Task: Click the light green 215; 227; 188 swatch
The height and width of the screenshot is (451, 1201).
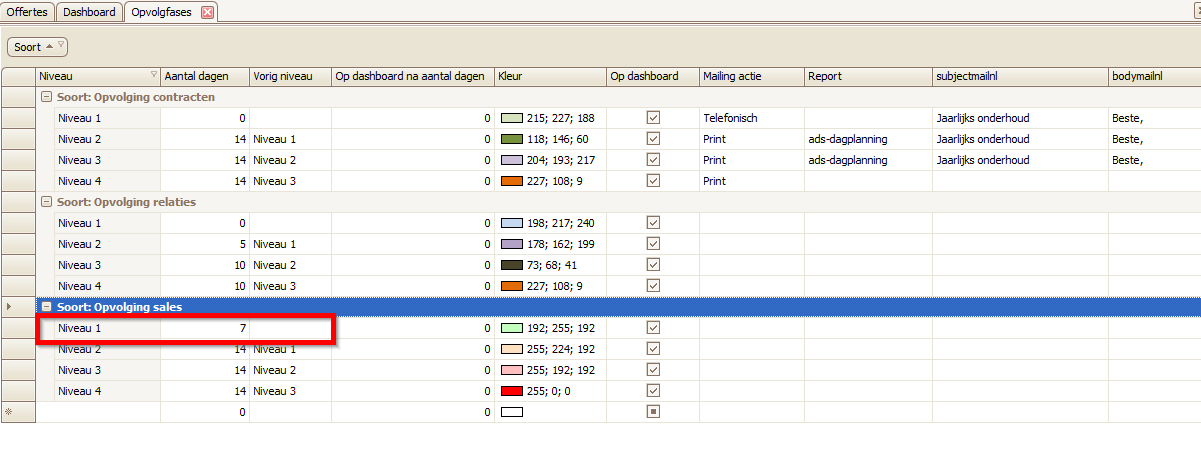Action: [512, 118]
